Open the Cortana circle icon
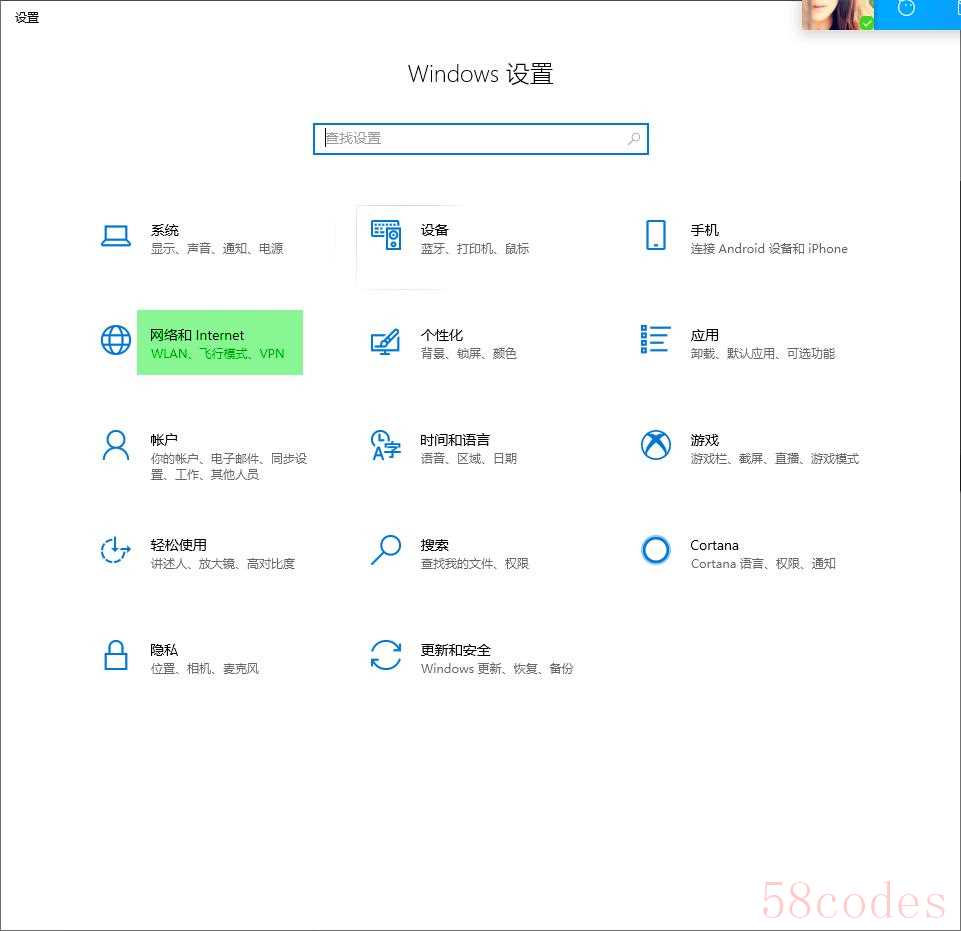Viewport: 961px width, 931px height. click(656, 550)
